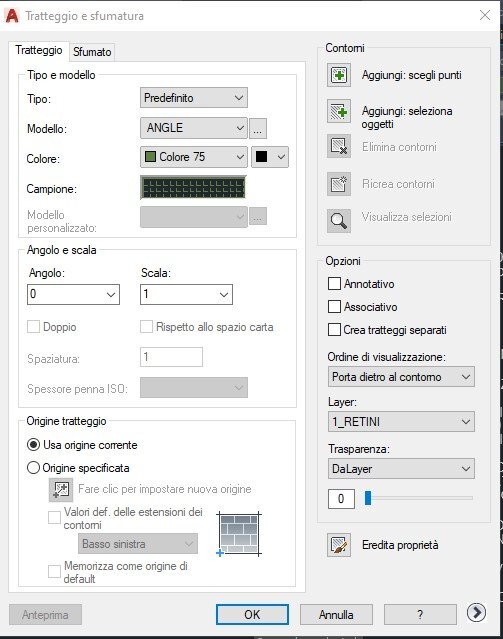Click the Elimina contorni icon

click(x=339, y=146)
